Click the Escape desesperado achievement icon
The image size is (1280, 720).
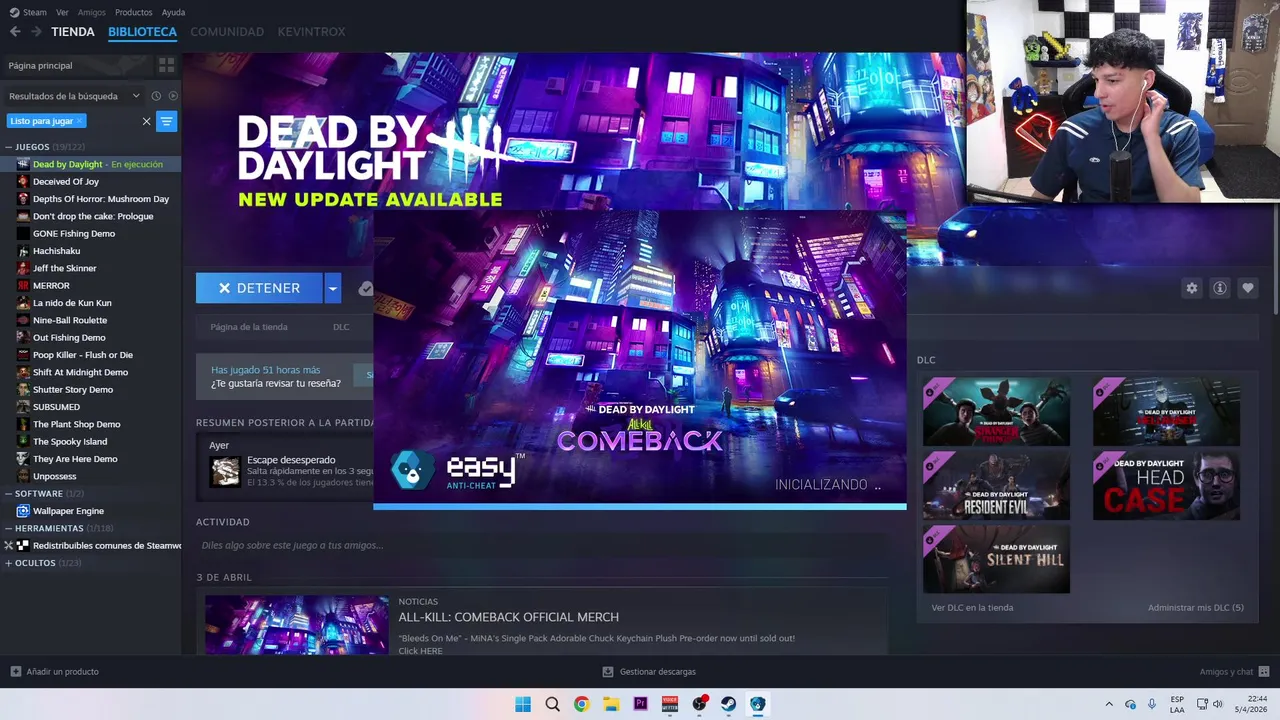pos(225,472)
